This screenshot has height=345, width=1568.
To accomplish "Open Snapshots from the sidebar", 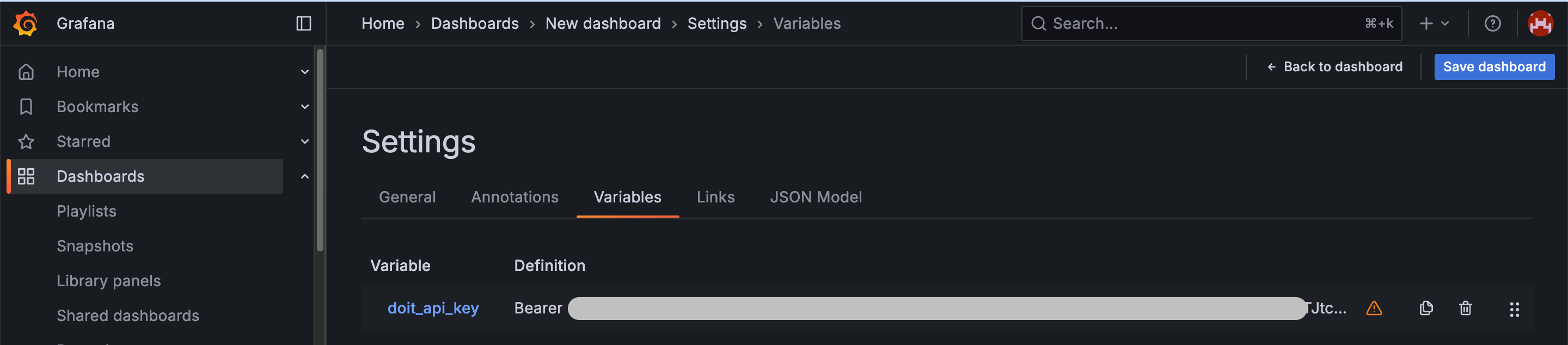I will click(95, 246).
